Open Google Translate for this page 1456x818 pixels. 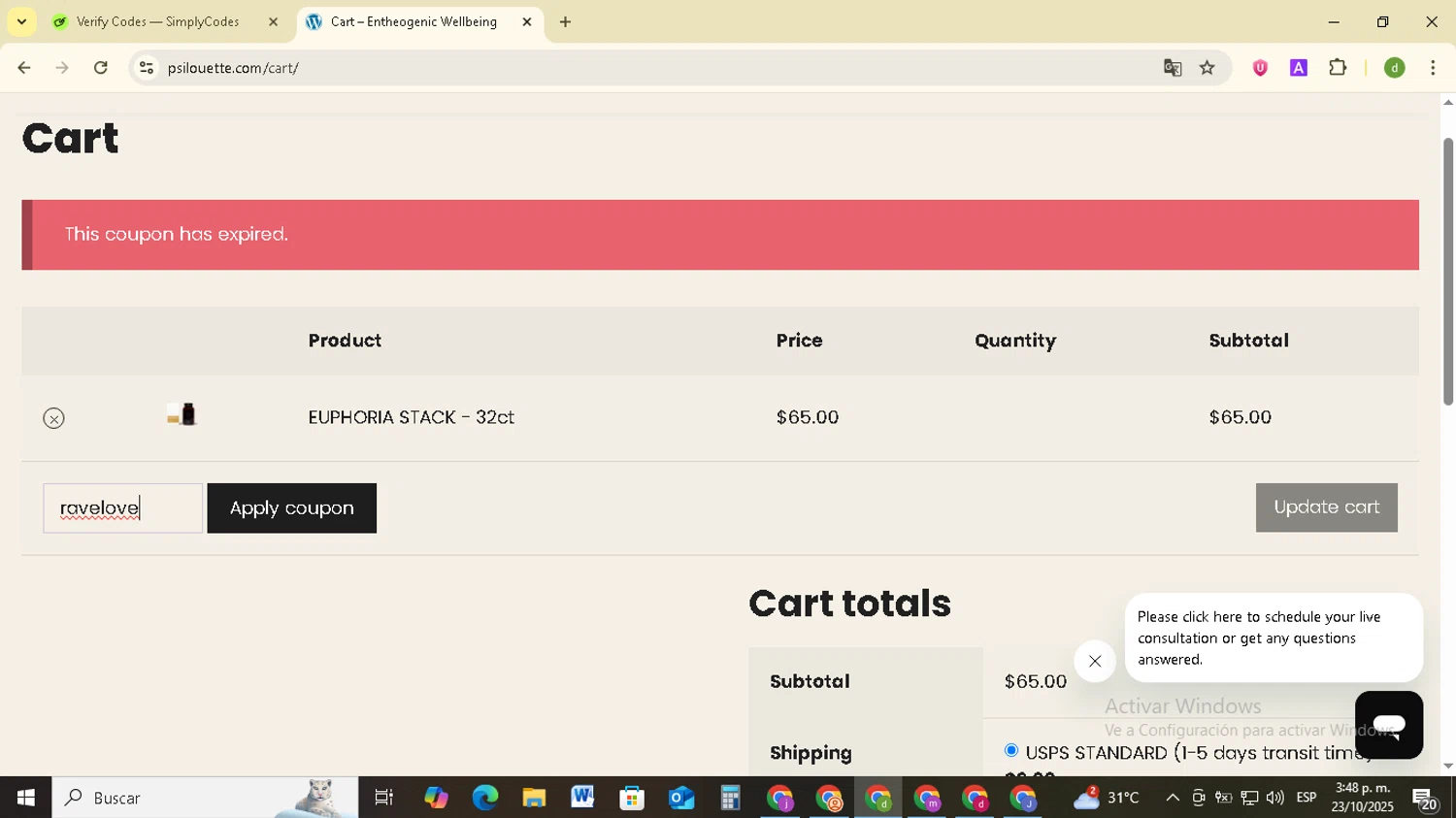point(1173,68)
